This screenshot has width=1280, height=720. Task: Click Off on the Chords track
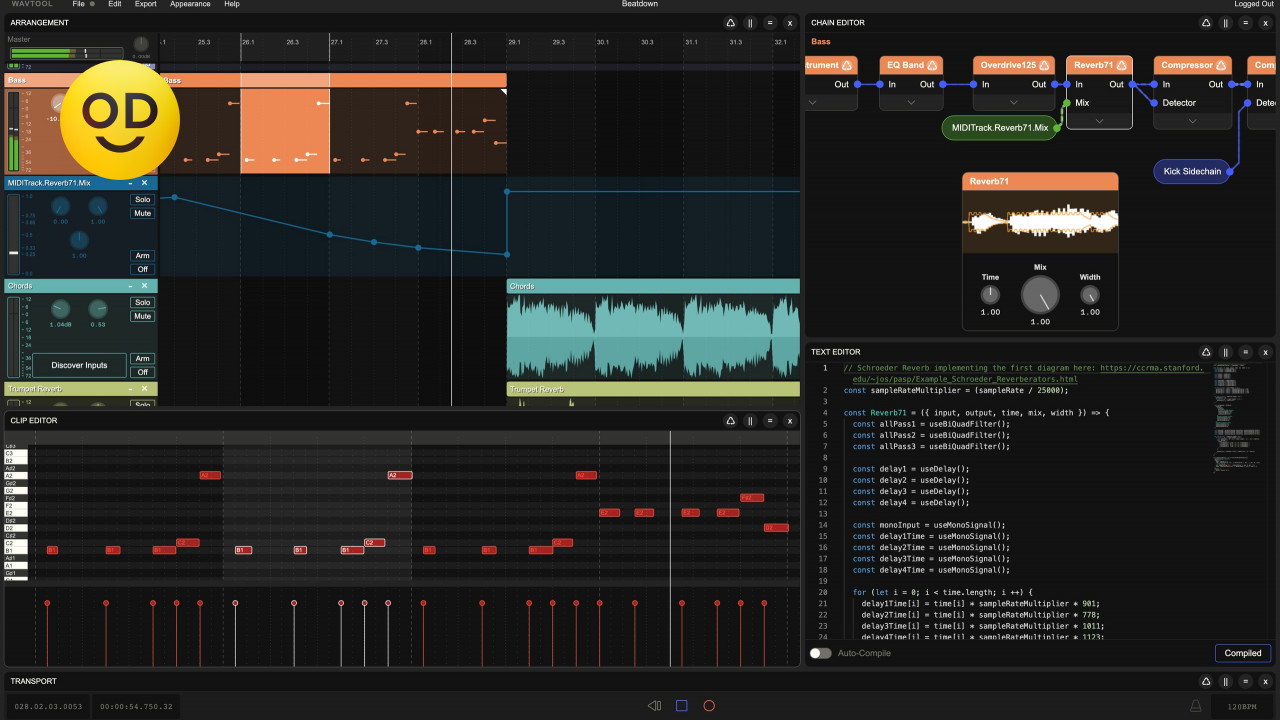pyautogui.click(x=143, y=372)
